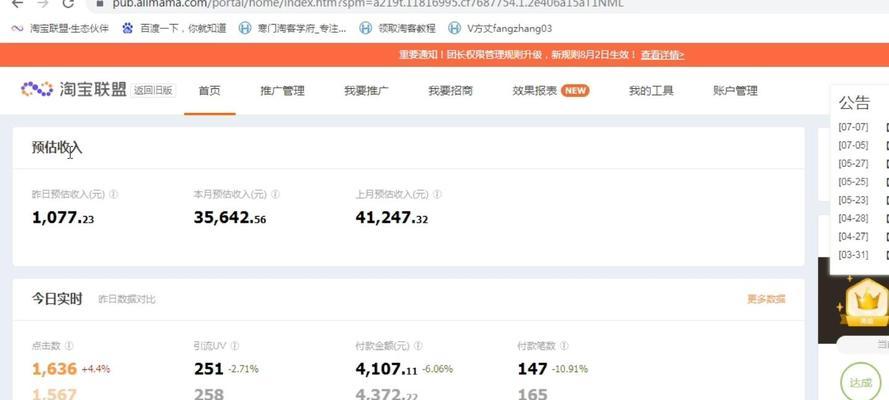Click 查看详情 in orange notice banner
The image size is (889, 400).
[x=662, y=55]
